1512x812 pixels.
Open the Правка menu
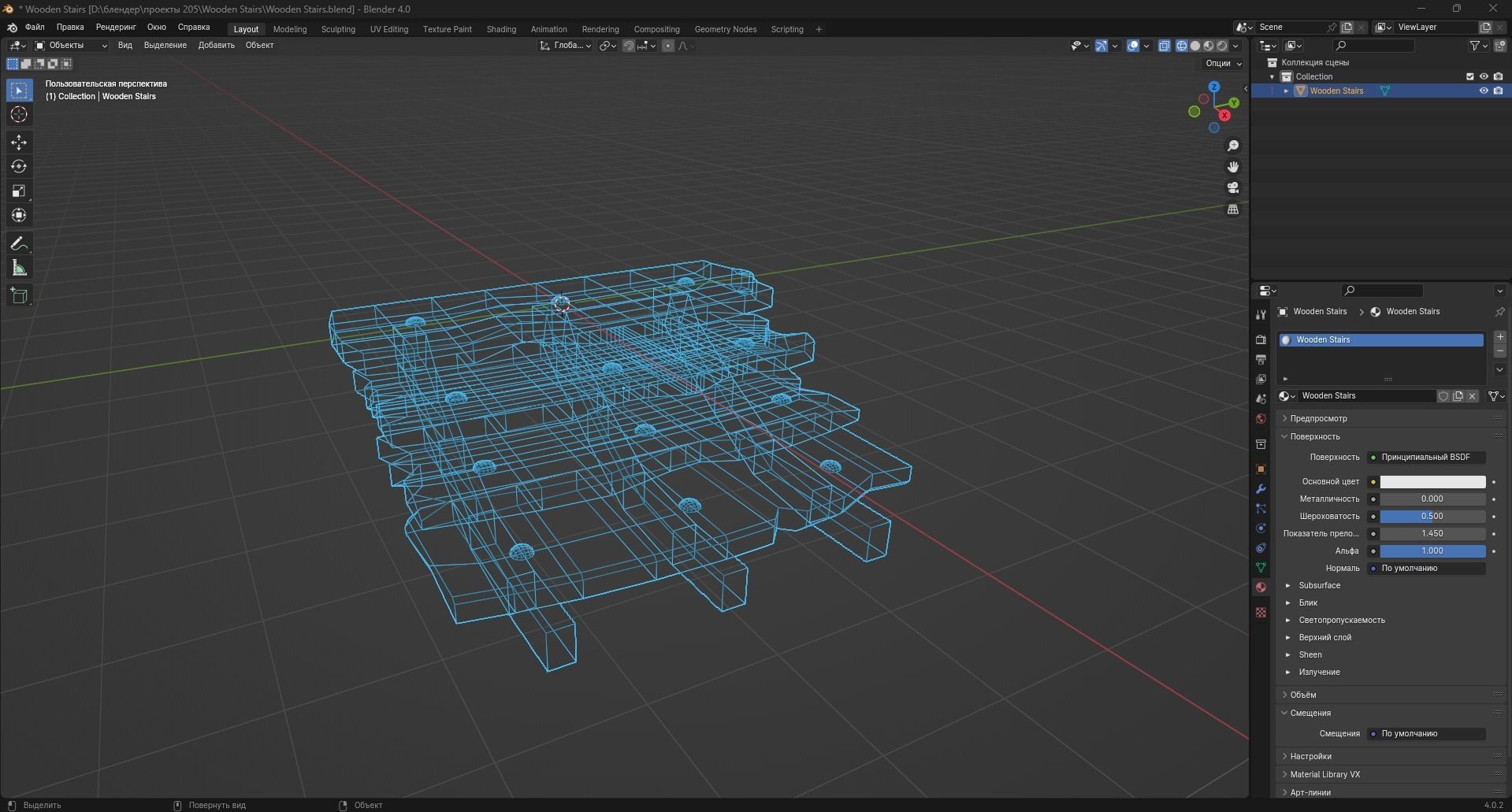click(70, 28)
